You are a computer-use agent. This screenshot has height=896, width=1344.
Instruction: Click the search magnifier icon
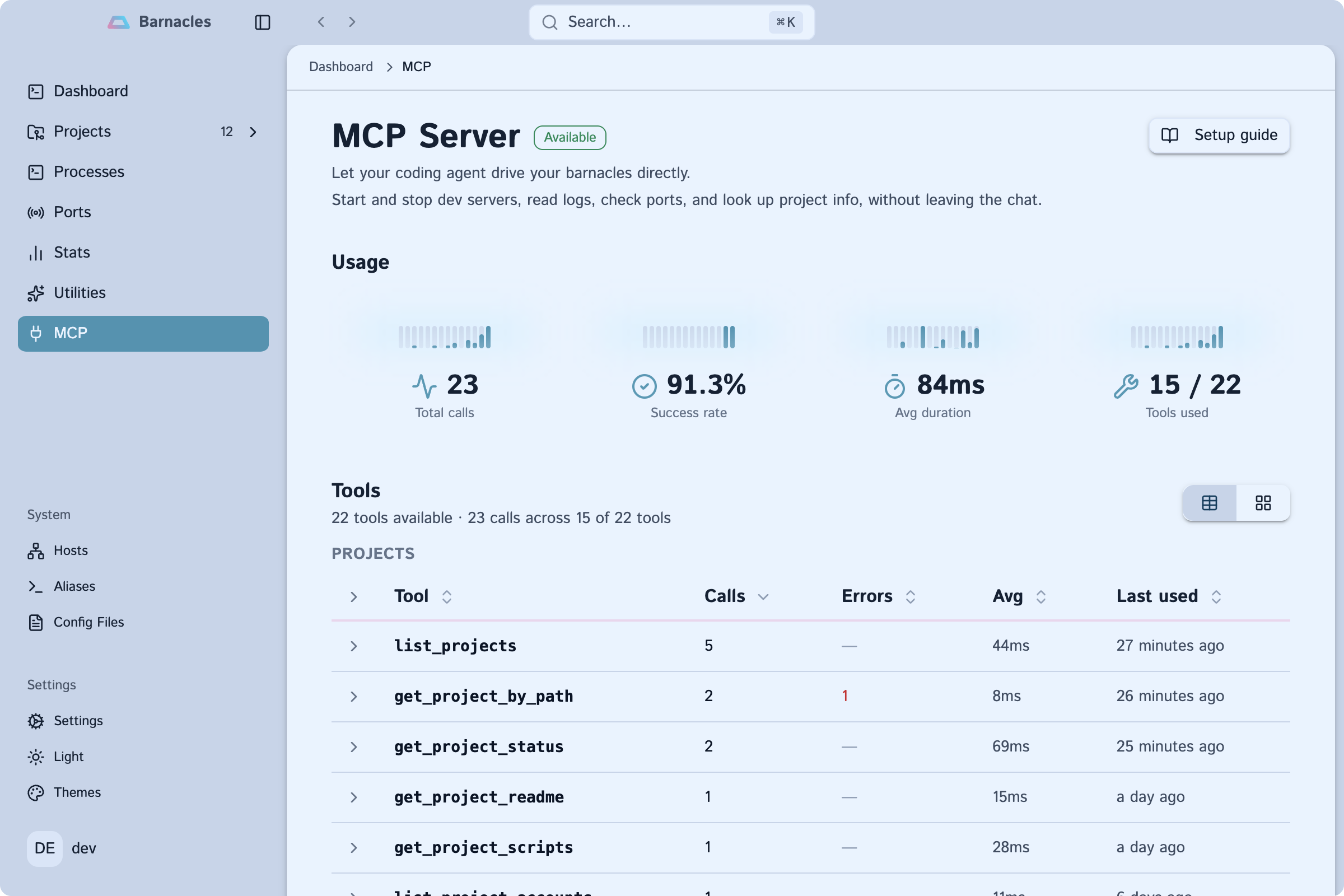pos(550,22)
